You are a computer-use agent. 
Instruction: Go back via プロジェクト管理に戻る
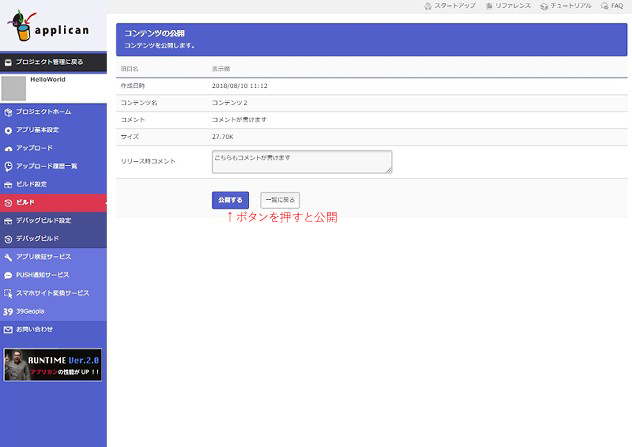53,62
